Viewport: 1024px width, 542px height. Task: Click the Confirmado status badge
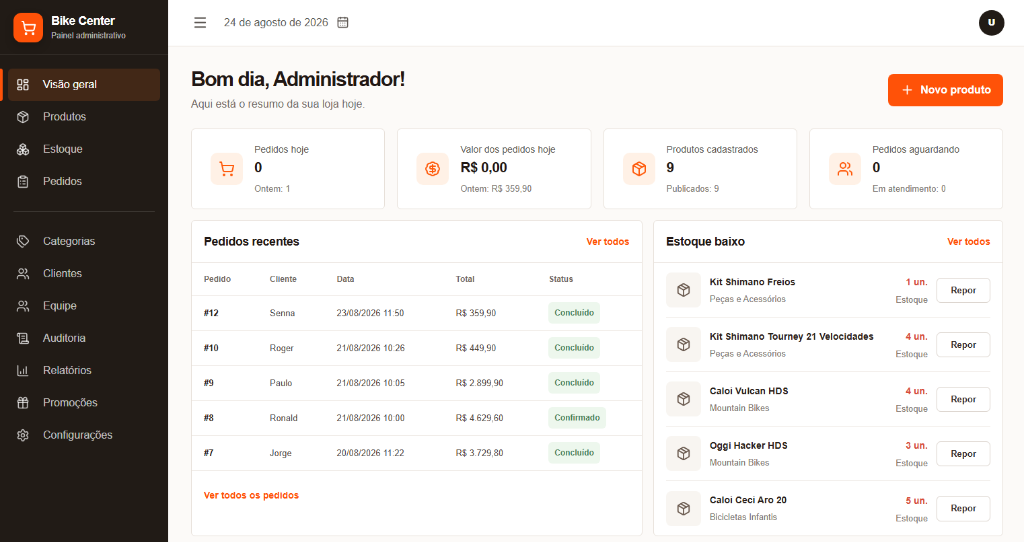point(577,418)
